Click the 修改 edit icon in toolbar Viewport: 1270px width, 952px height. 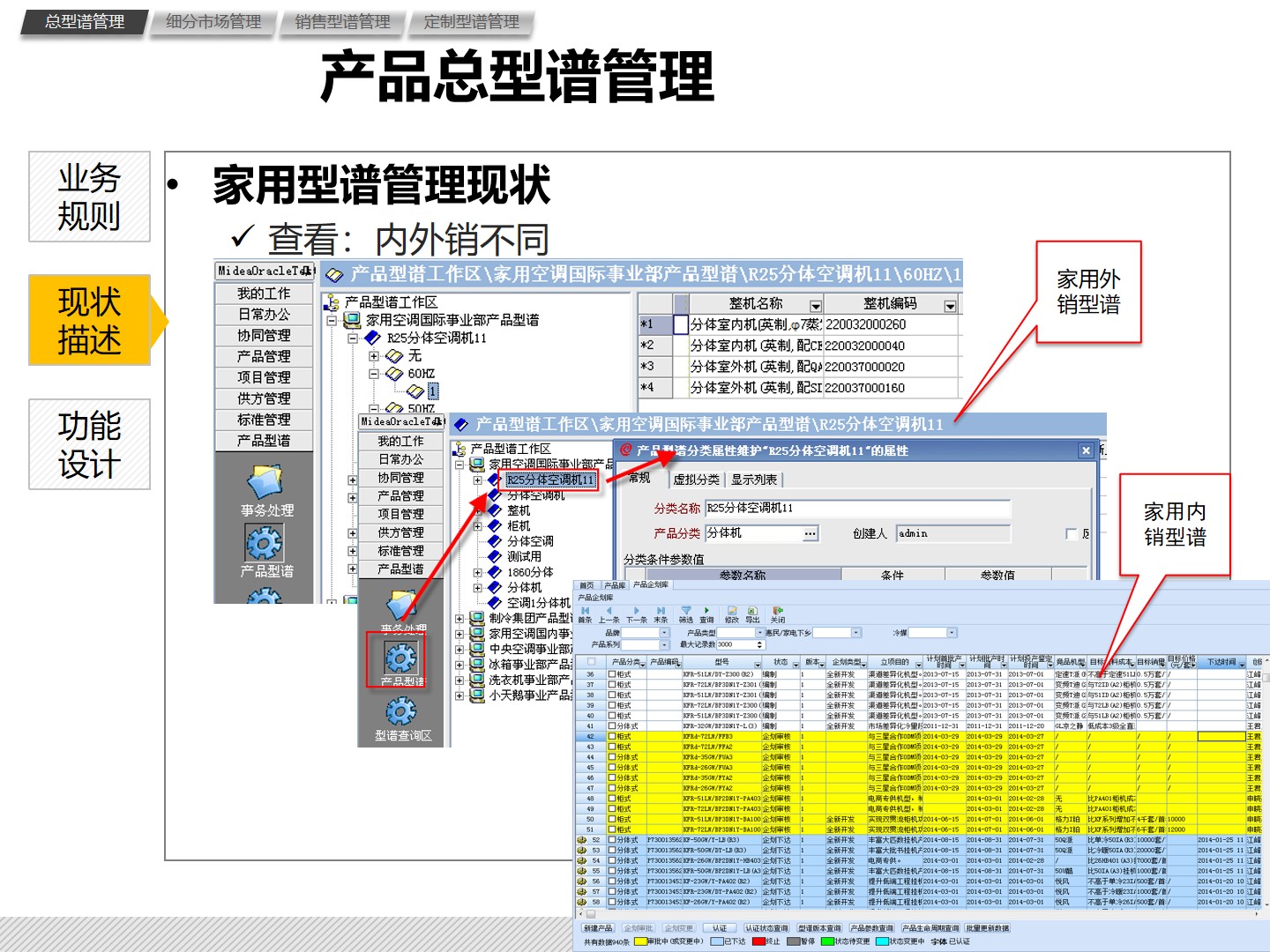click(732, 610)
